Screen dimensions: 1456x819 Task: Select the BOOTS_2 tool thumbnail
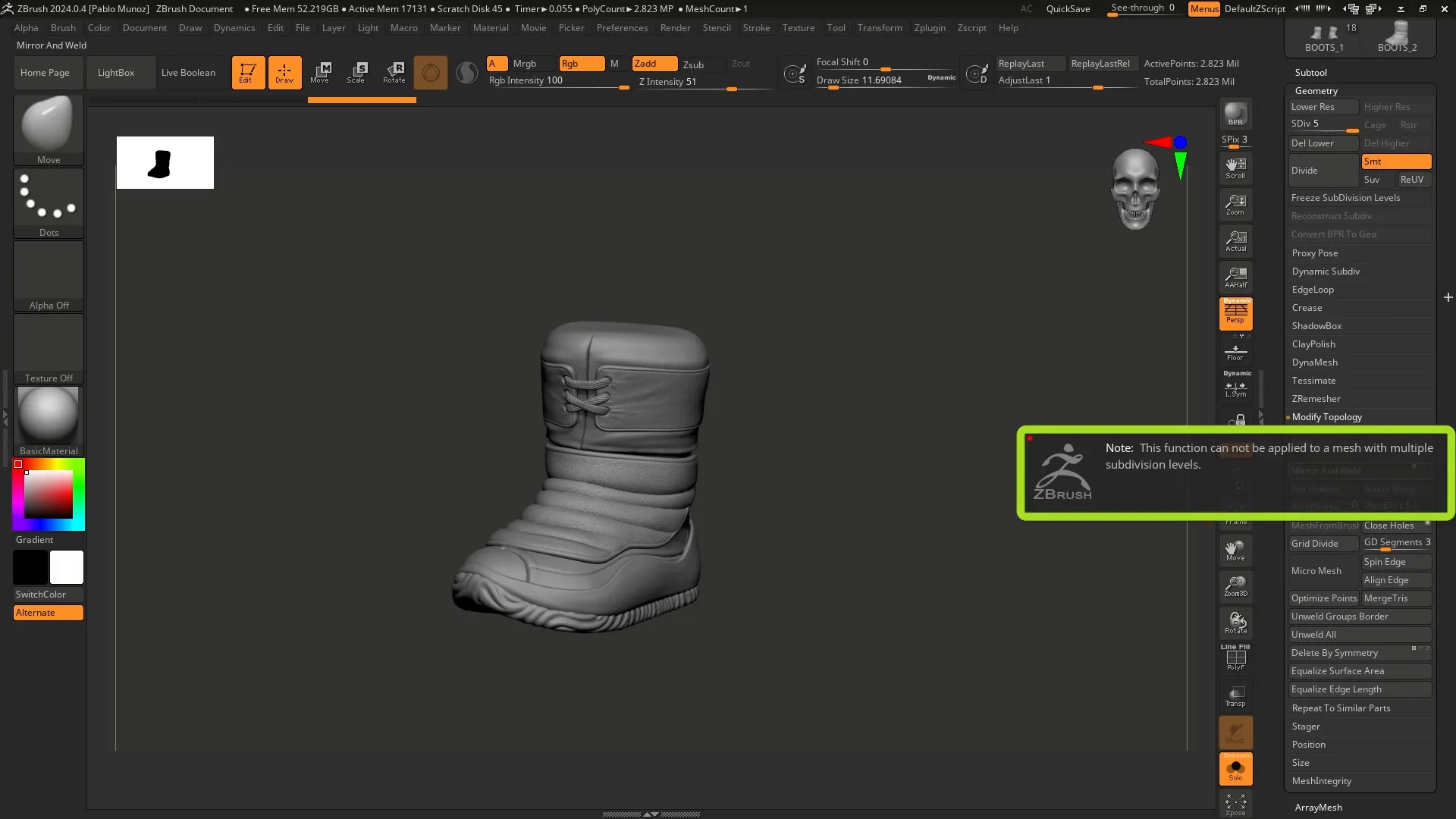[1397, 36]
